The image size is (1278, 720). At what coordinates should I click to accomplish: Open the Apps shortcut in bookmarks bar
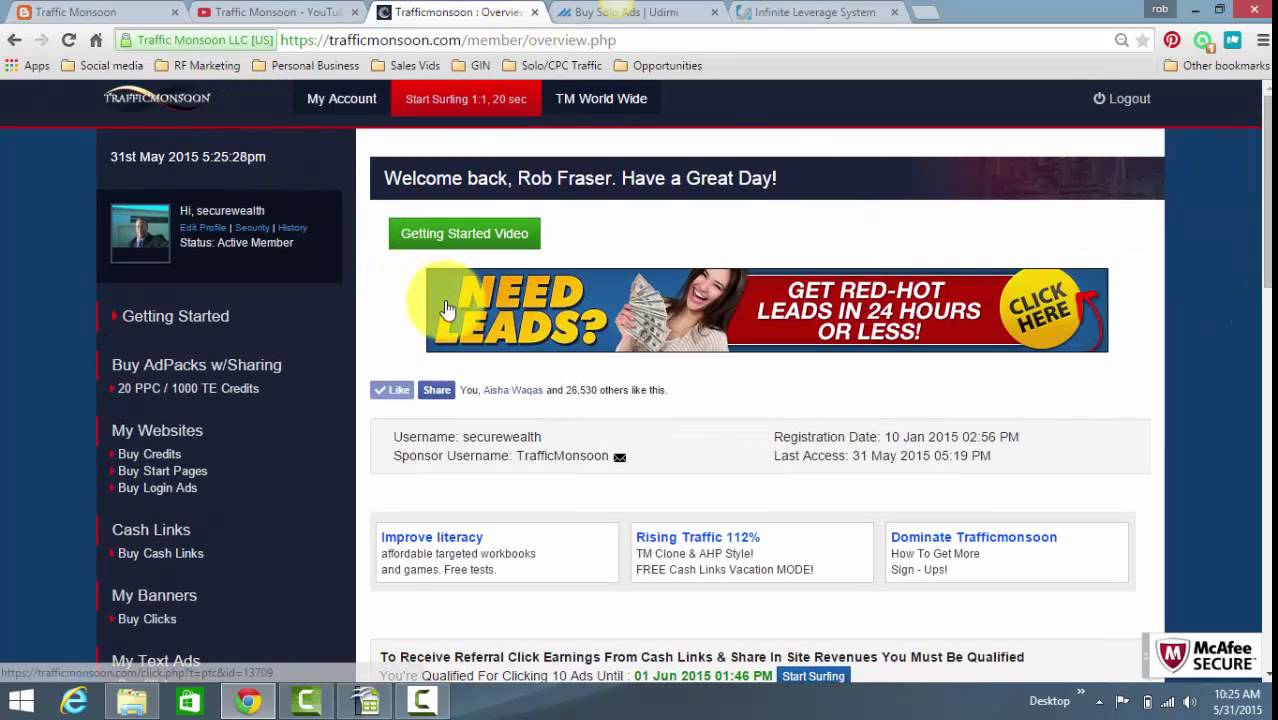(x=28, y=66)
